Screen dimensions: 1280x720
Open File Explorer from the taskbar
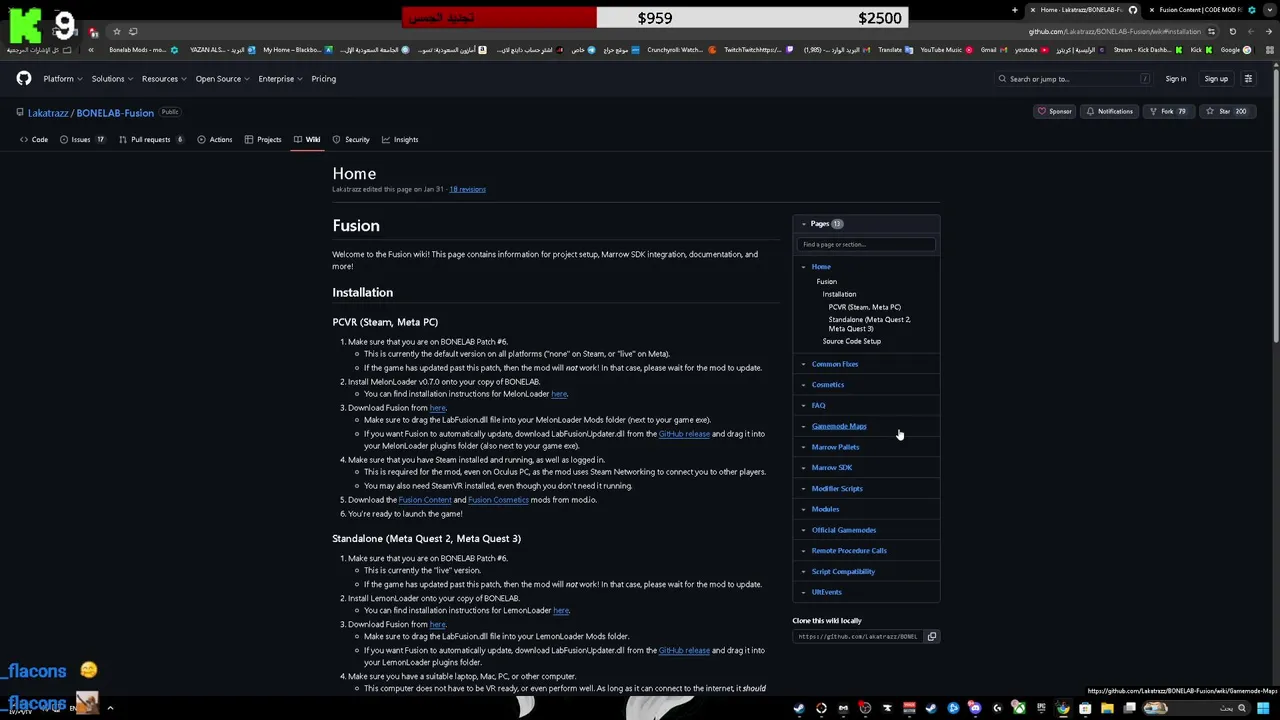click(x=1107, y=708)
